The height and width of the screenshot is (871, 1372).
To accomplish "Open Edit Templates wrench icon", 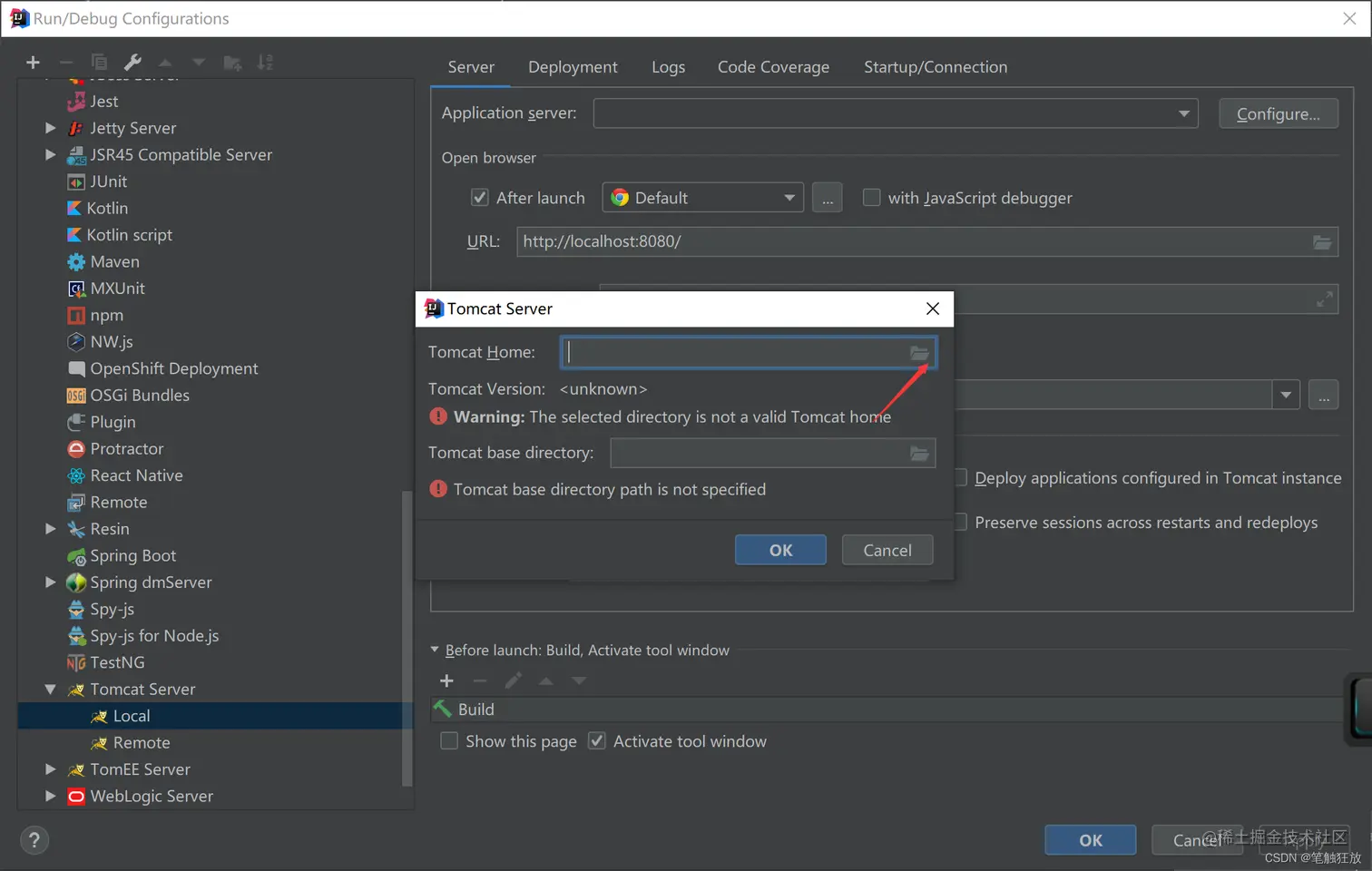I will tap(132, 63).
